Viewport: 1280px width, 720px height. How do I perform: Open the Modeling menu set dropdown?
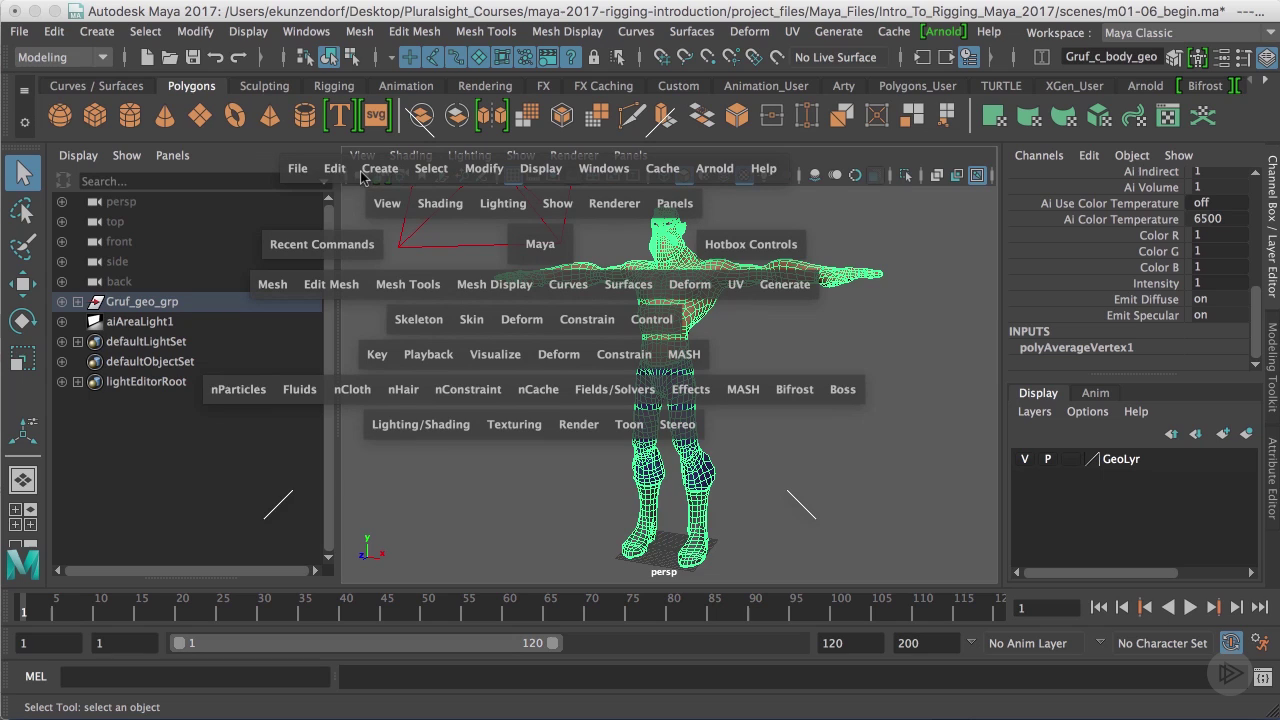[x=62, y=57]
